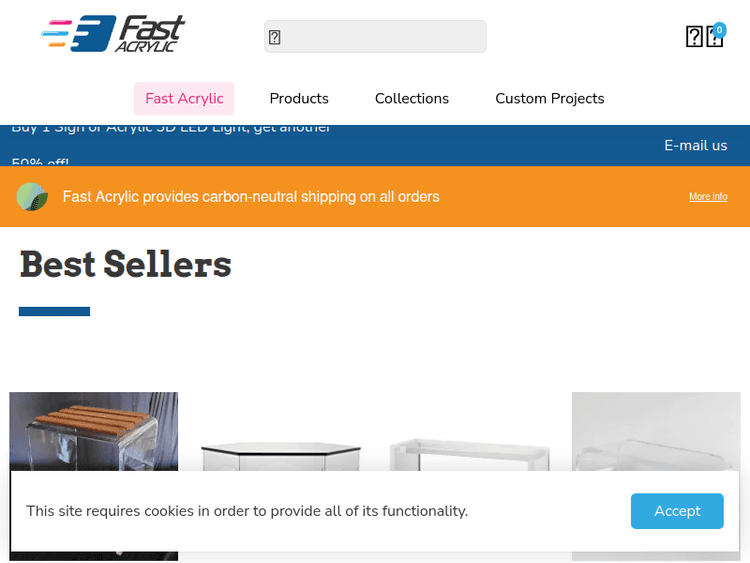This screenshot has width=750, height=563.
Task: Click the carbon-neutral shipping banner text
Action: 251,197
